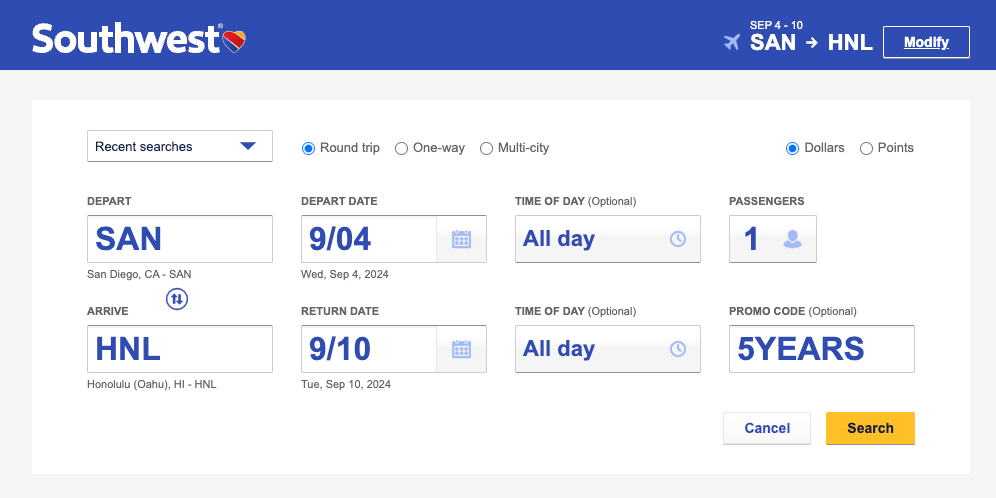The width and height of the screenshot is (996, 498).
Task: Swap depart and arrive airports
Action: coord(177,299)
